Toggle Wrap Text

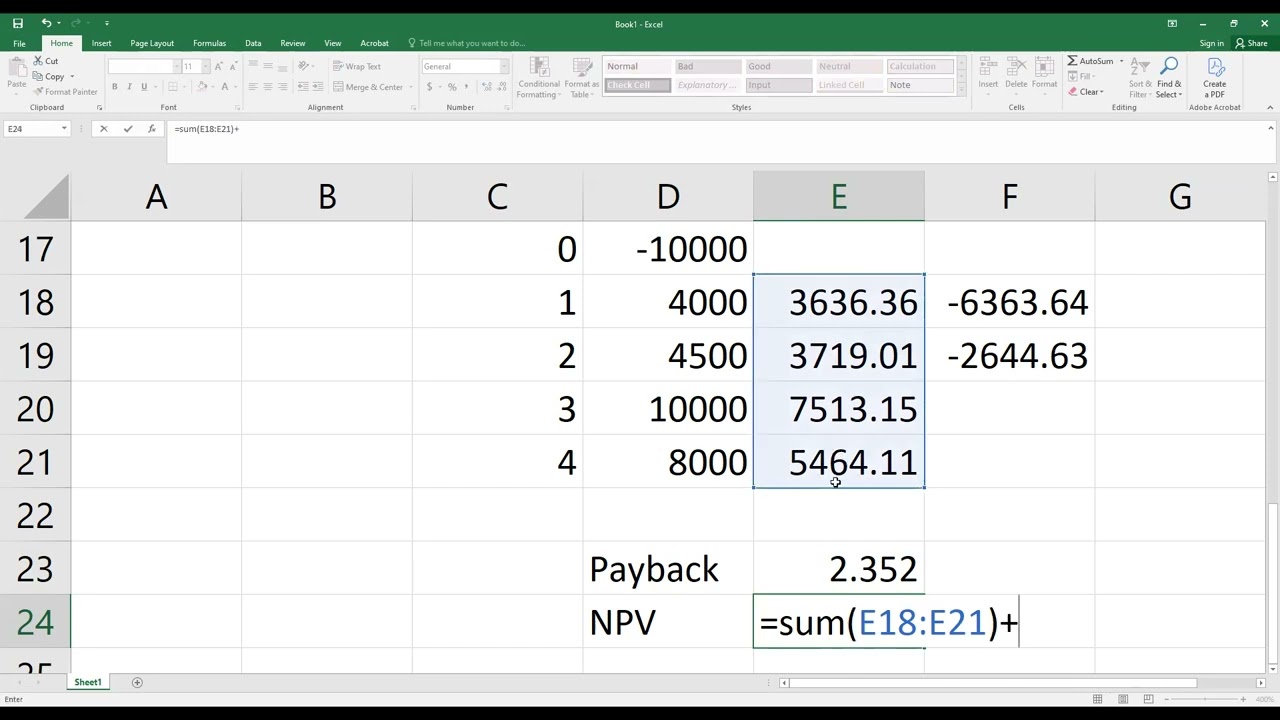(356, 66)
